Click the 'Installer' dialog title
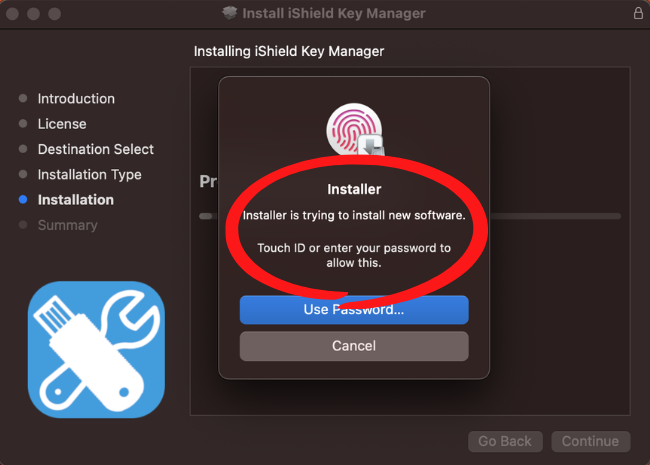 (x=354, y=189)
